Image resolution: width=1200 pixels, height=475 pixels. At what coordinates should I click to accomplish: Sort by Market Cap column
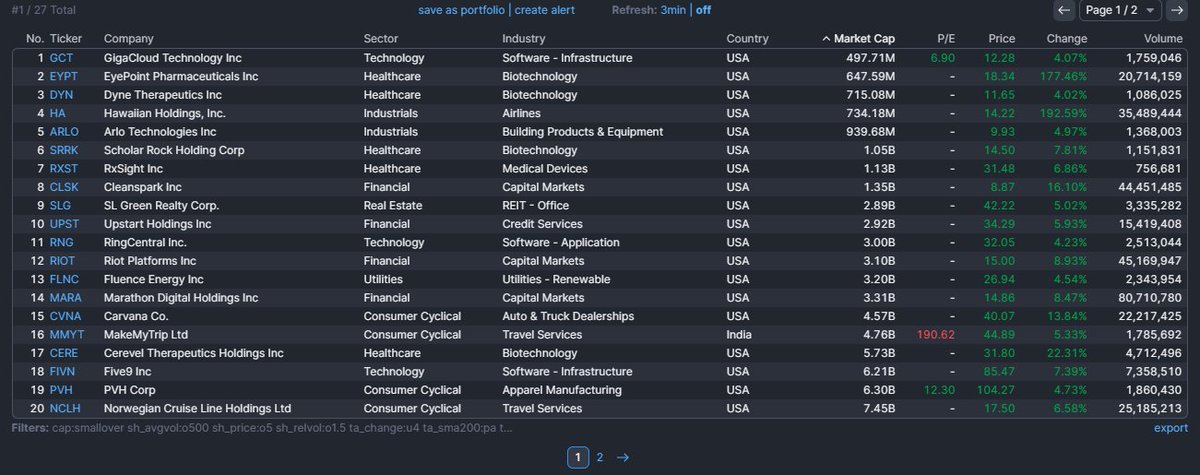[859, 38]
